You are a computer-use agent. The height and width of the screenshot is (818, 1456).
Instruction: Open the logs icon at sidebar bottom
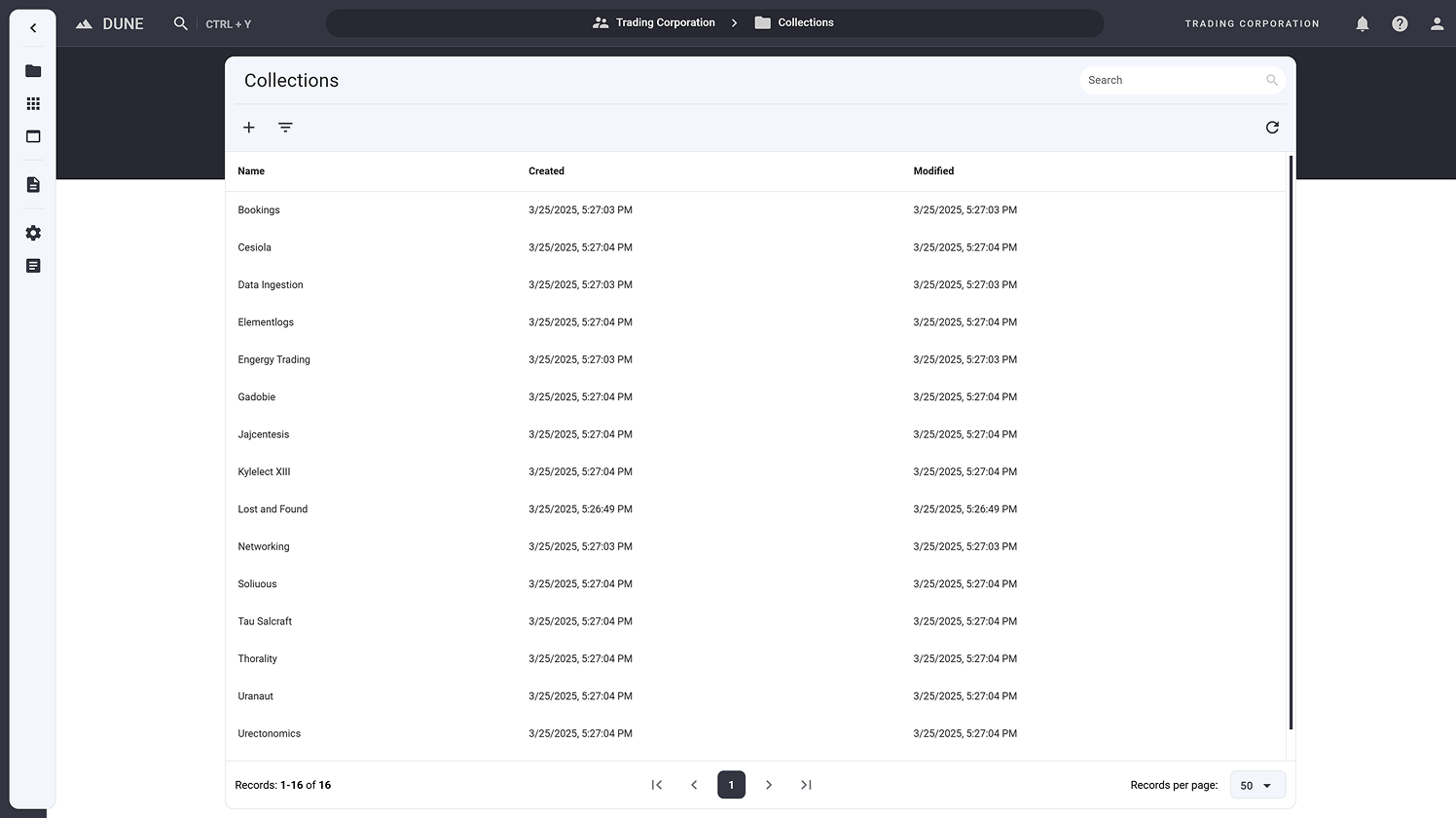pos(32,265)
